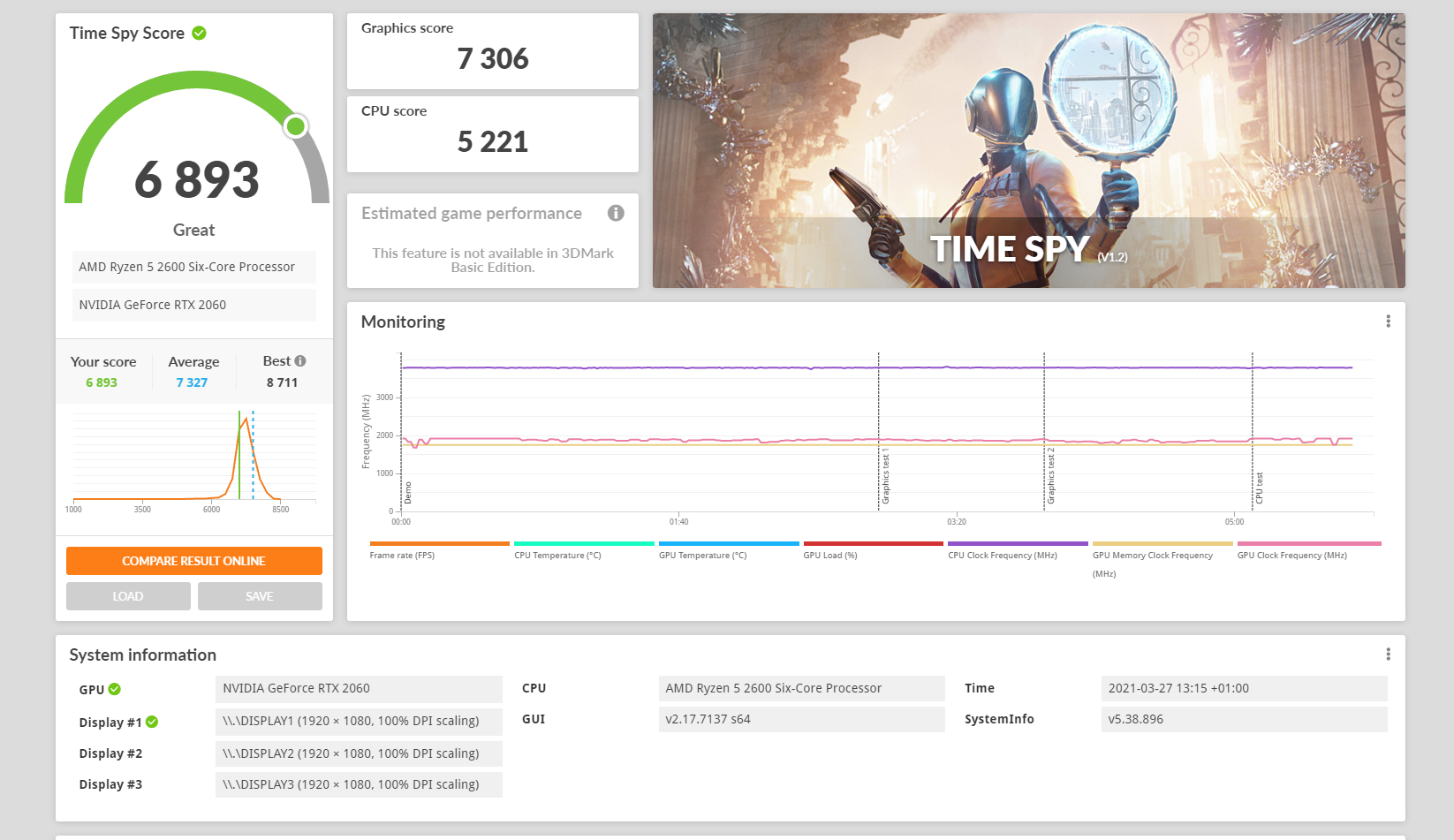Open the info icon next to Estimated game performance
The height and width of the screenshot is (840, 1454).
(x=616, y=213)
